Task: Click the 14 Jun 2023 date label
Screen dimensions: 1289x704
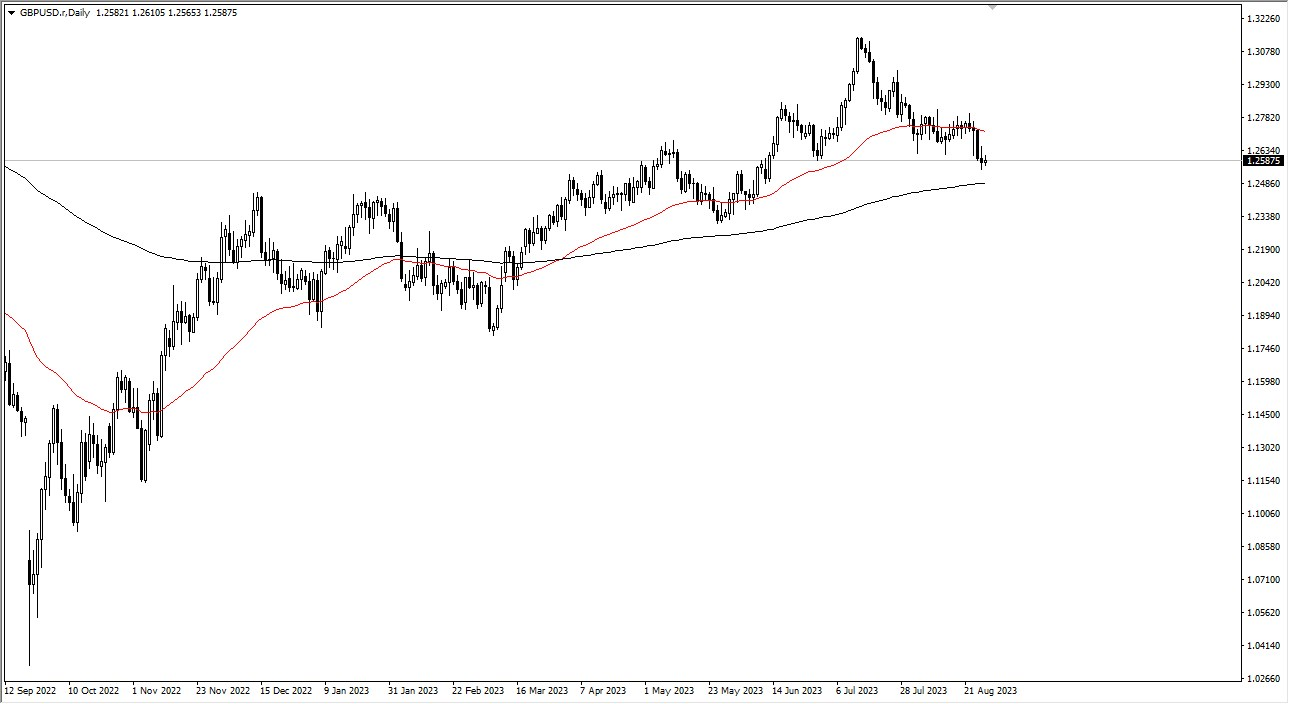Action: 797,691
